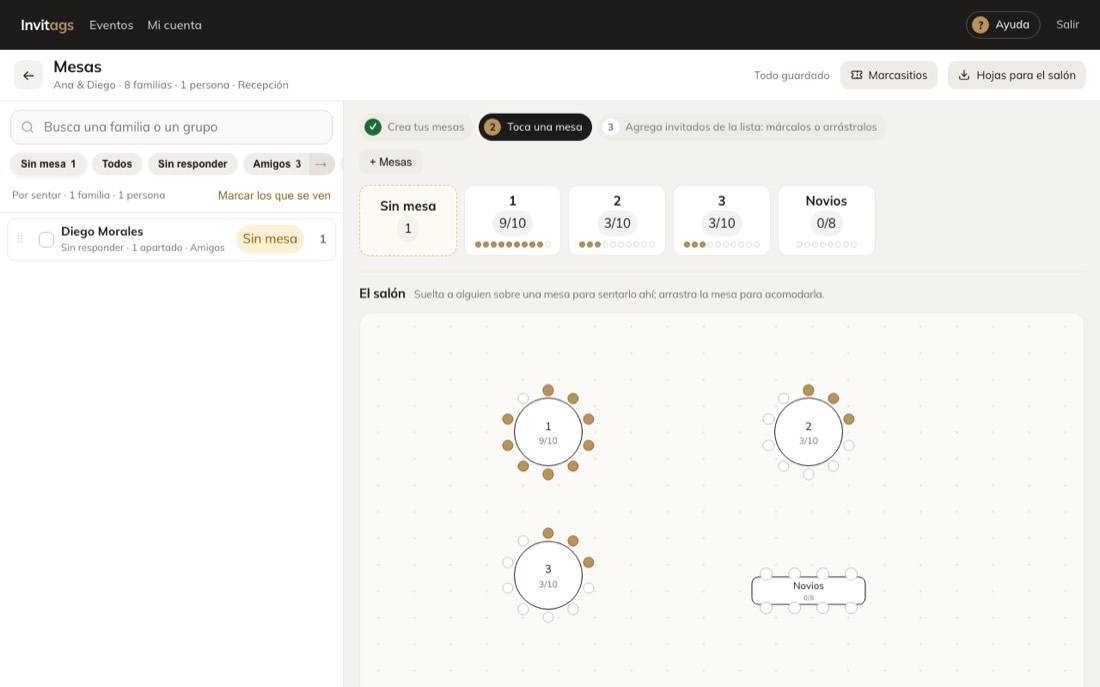The width and height of the screenshot is (1100, 687).
Task: Click Marcar los que se ven
Action: coord(274,196)
